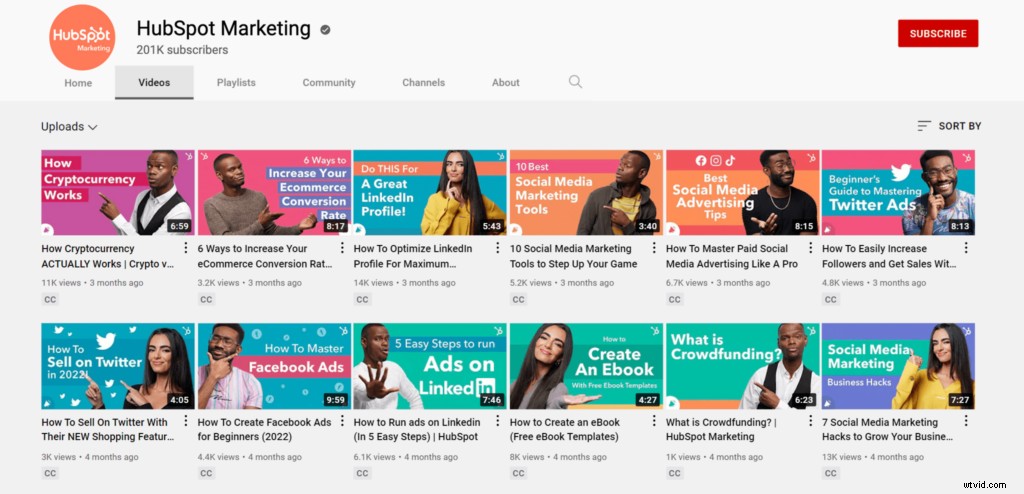
Task: Click the HubSpot Marketing channel avatar
Action: coord(82,37)
